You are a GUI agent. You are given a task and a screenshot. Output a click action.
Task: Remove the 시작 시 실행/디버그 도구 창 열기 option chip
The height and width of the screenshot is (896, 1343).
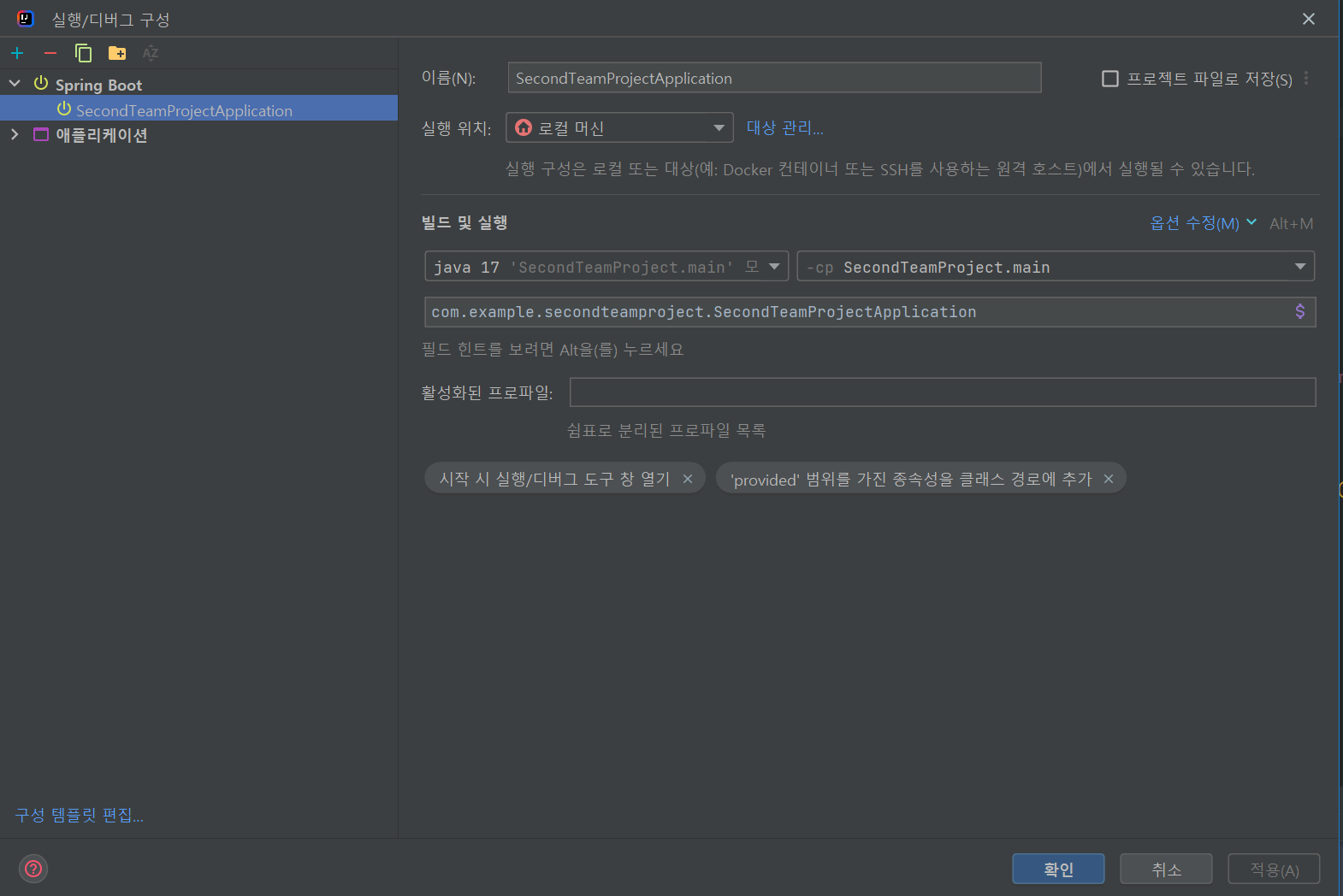(688, 479)
